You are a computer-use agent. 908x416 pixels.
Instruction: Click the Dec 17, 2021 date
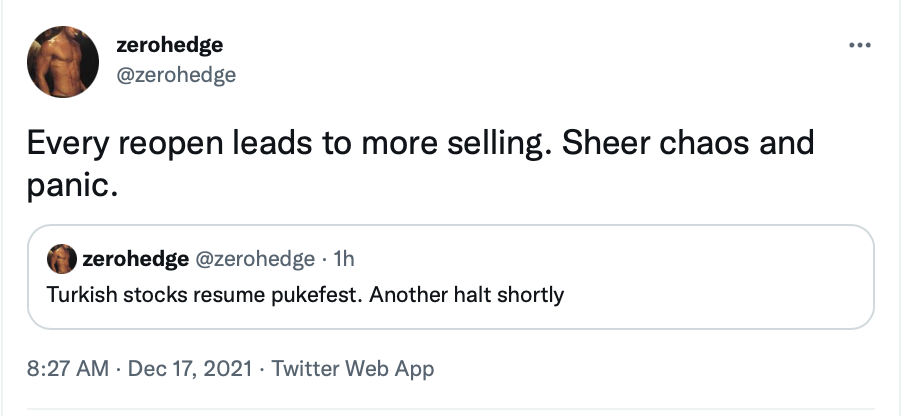(x=190, y=368)
